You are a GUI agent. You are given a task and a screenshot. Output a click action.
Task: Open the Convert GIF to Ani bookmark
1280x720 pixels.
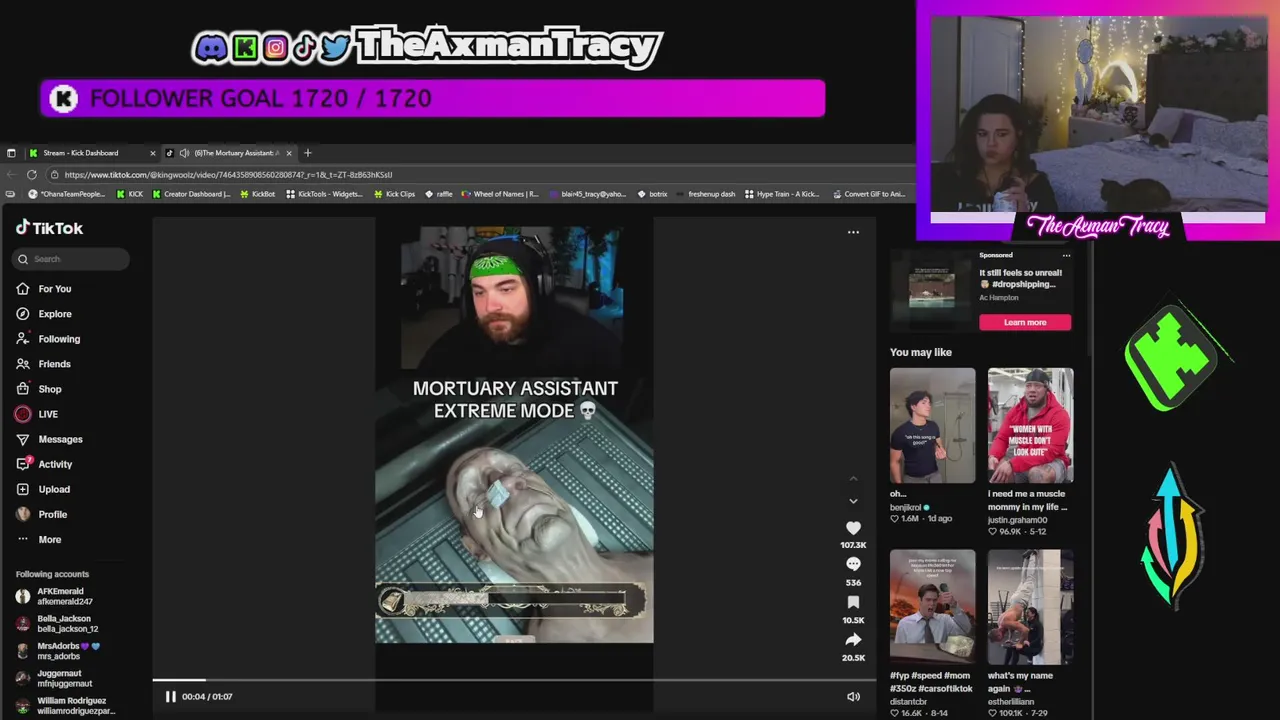tap(868, 194)
